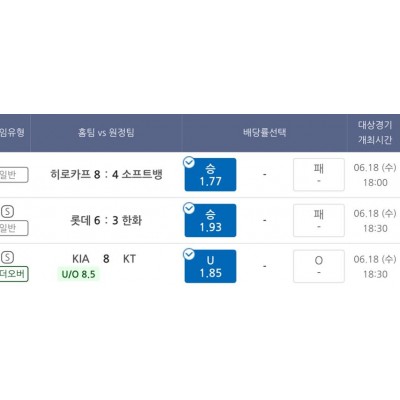Viewport: 400px width, 400px height.
Task: Toggle the U 1.85 under bet
Action: click(210, 266)
